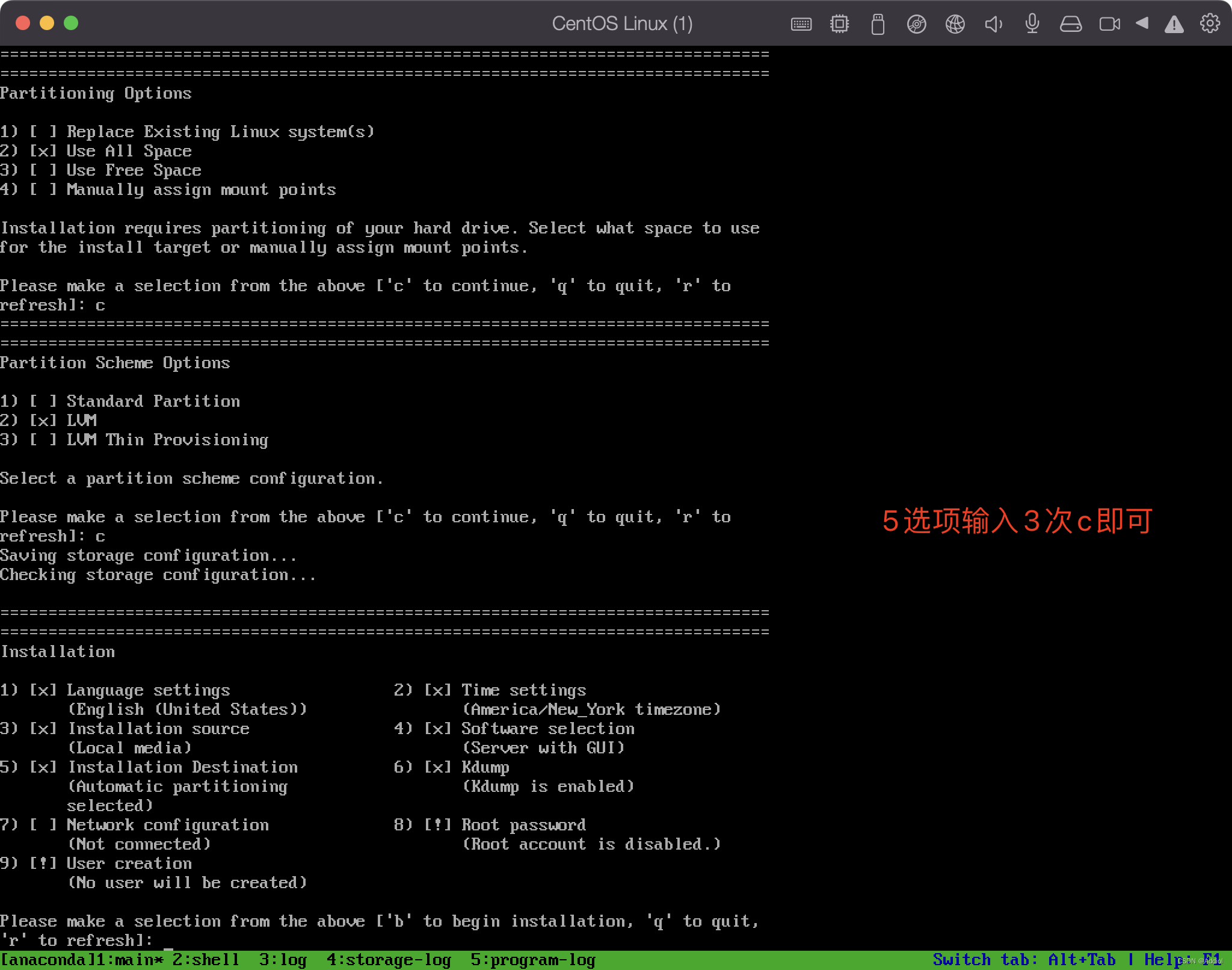Click the microphone icon
1232x970 pixels.
point(1032,24)
